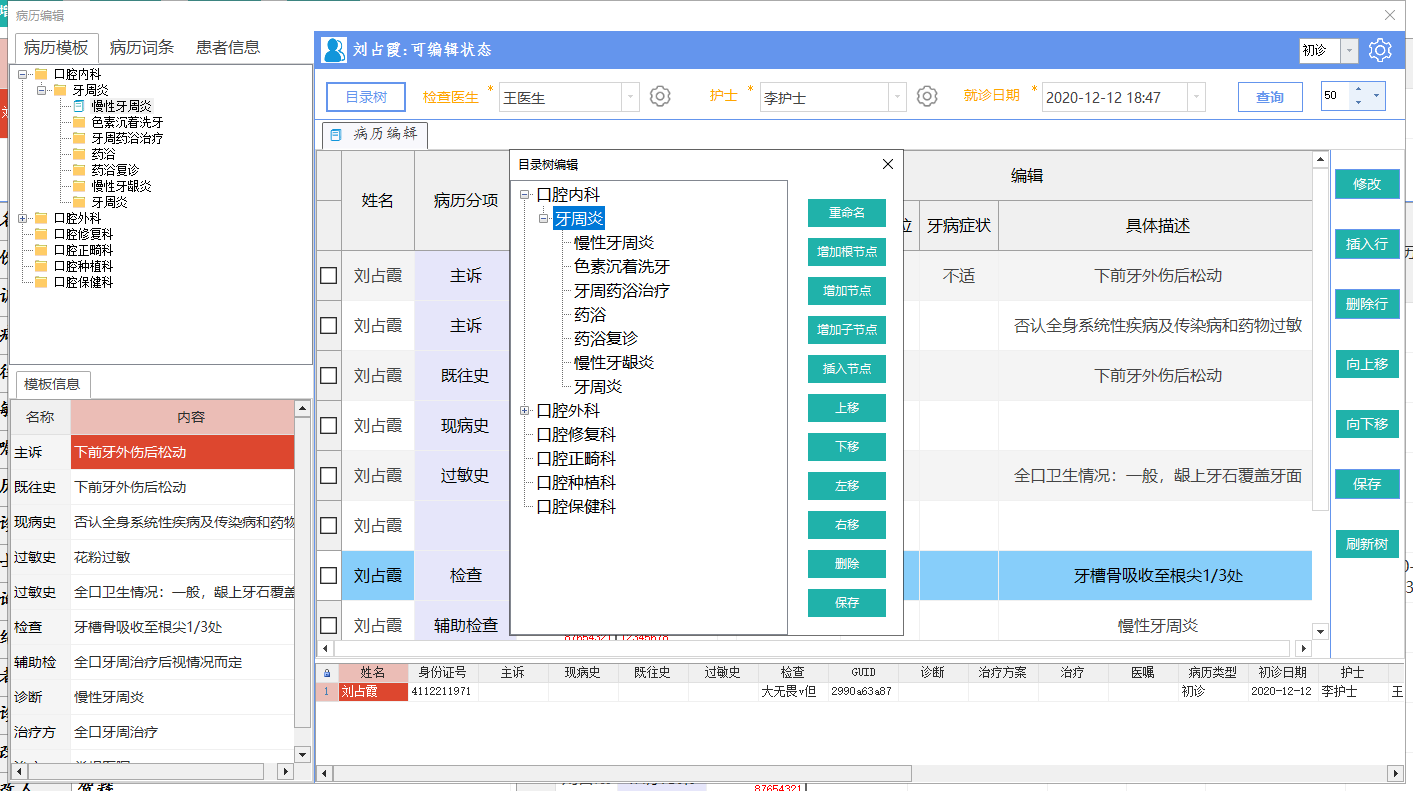Click gear icon next to 护士 field
This screenshot has width=1413, height=791.
[927, 96]
